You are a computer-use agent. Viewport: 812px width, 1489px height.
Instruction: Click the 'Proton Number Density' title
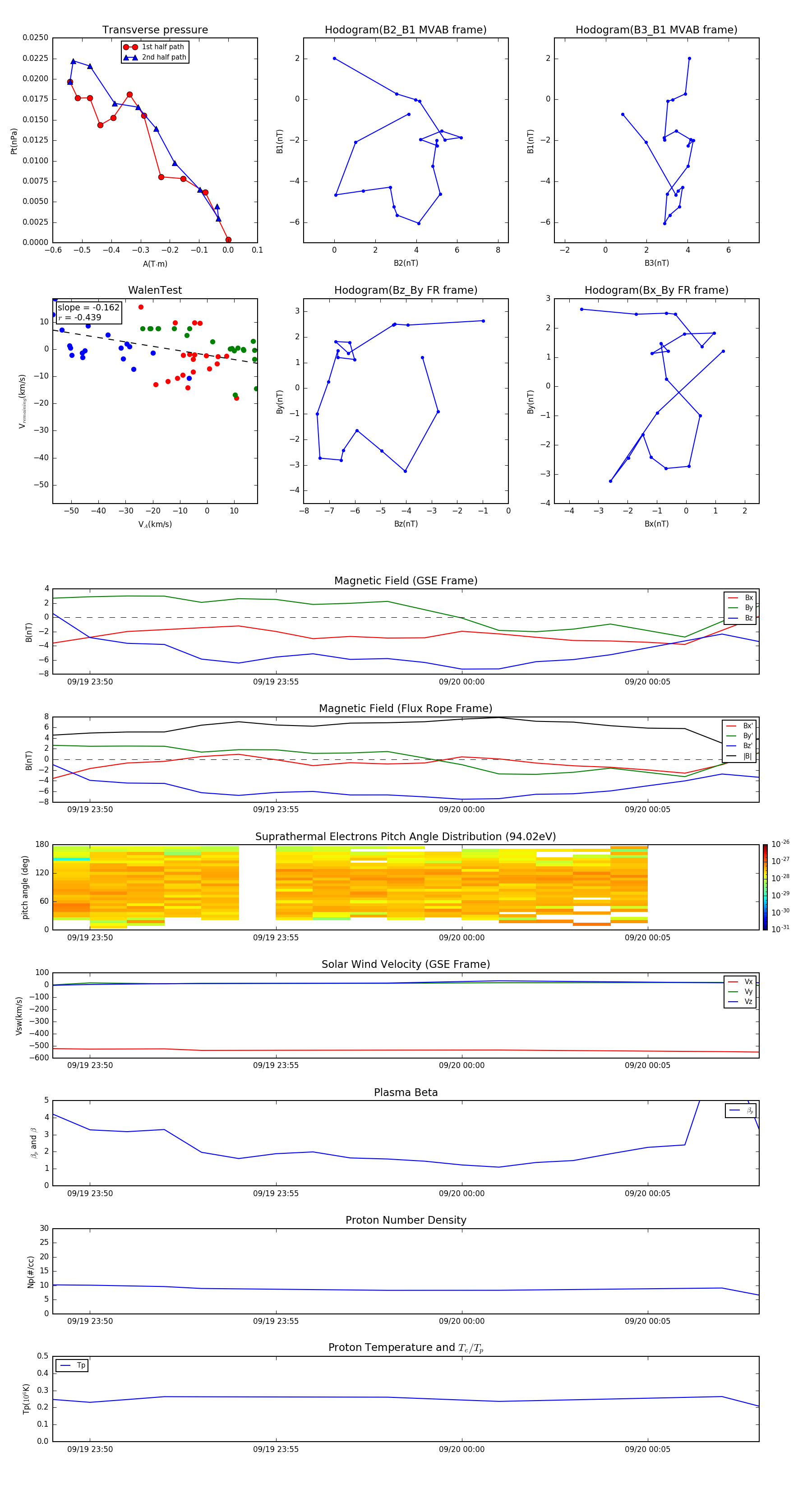406,1220
